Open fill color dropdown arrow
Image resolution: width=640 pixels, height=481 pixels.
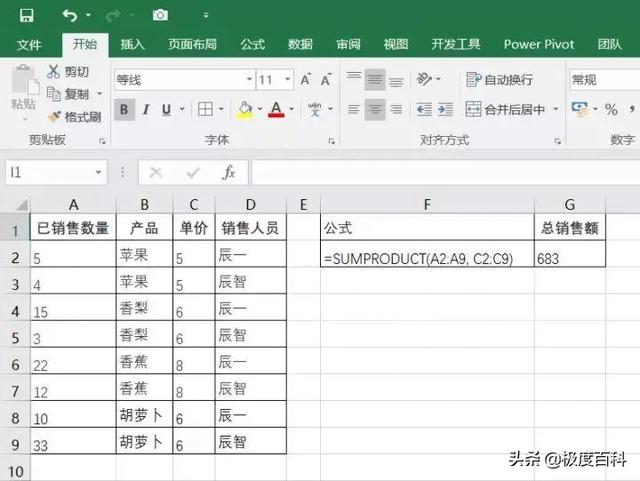coord(260,109)
